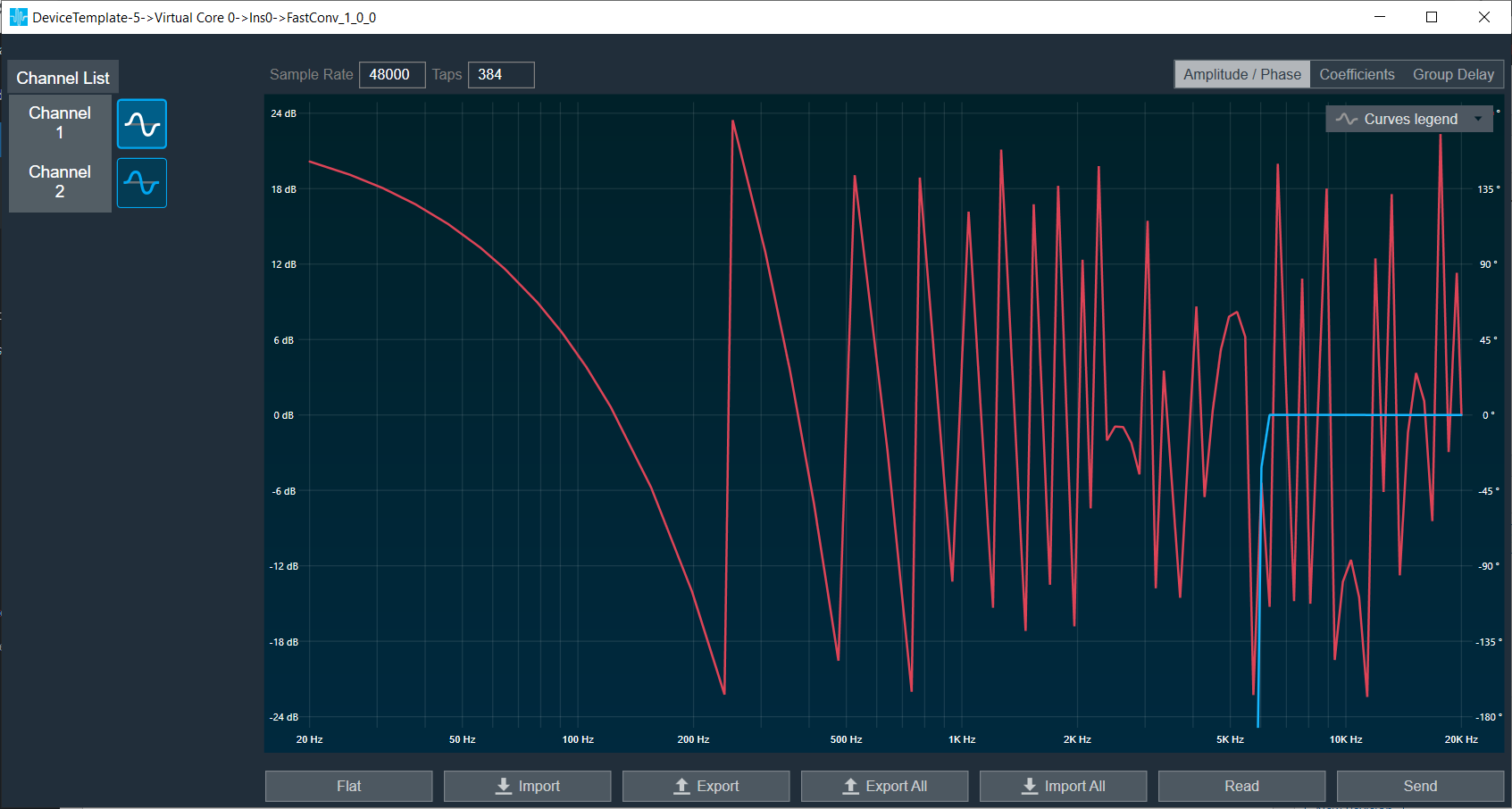The height and width of the screenshot is (809, 1512).
Task: Click the 24 dB axis label
Action: coord(283,113)
